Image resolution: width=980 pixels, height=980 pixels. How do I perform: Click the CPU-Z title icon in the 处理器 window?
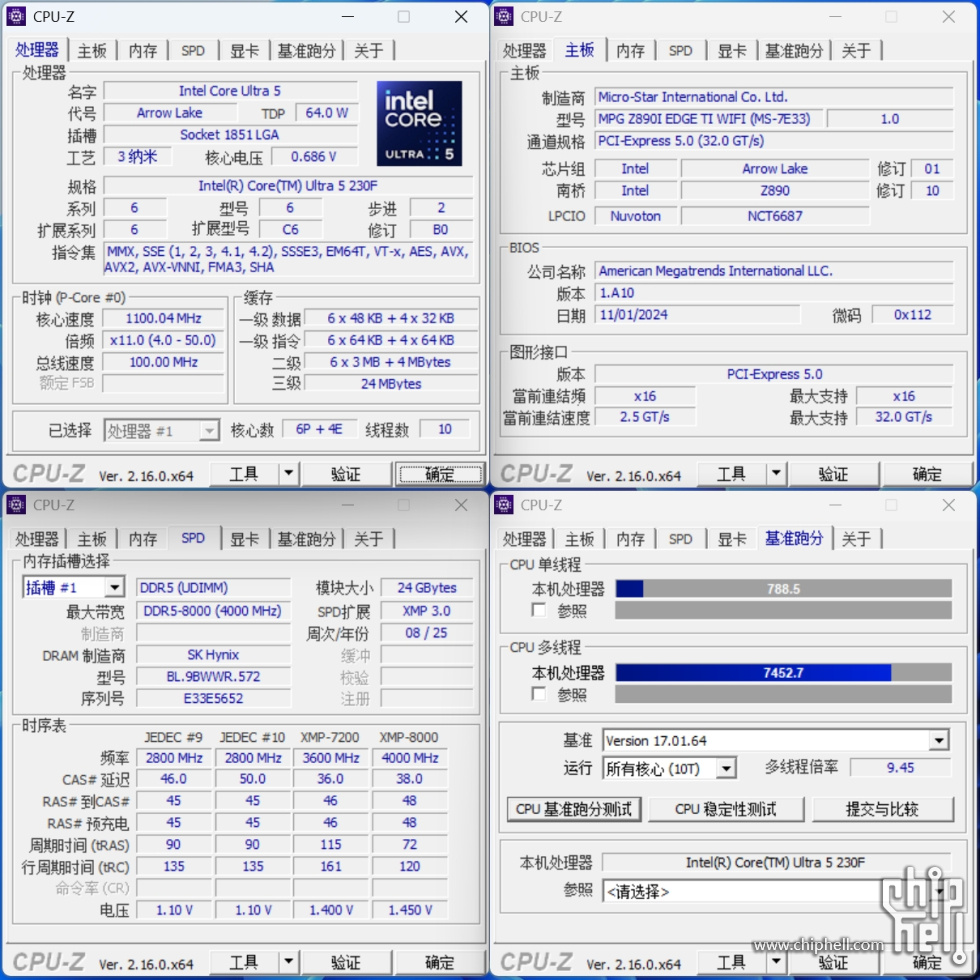pyautogui.click(x=16, y=16)
